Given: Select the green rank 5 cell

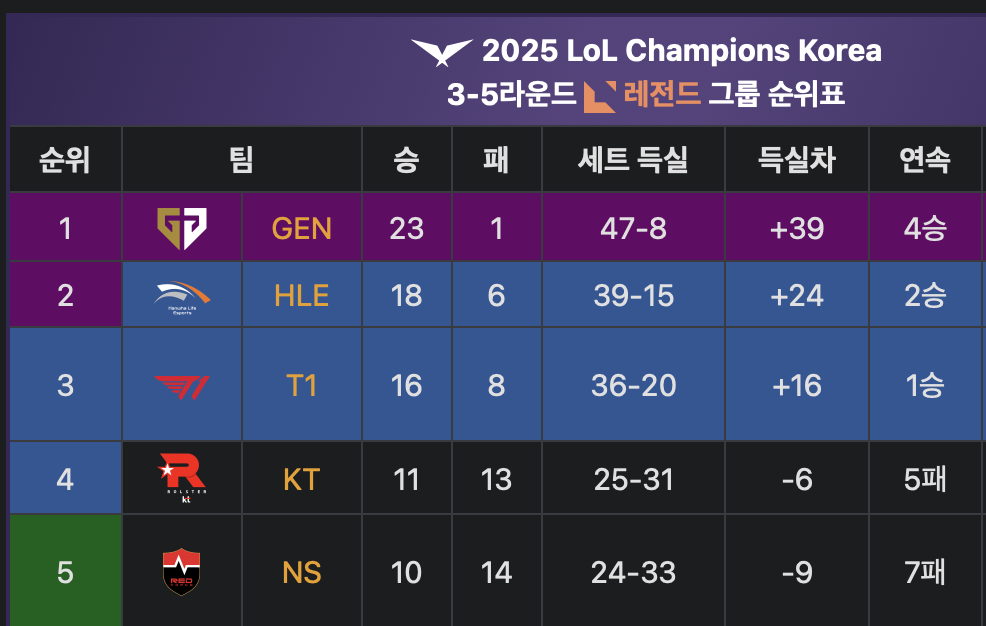Looking at the screenshot, I should [65, 570].
